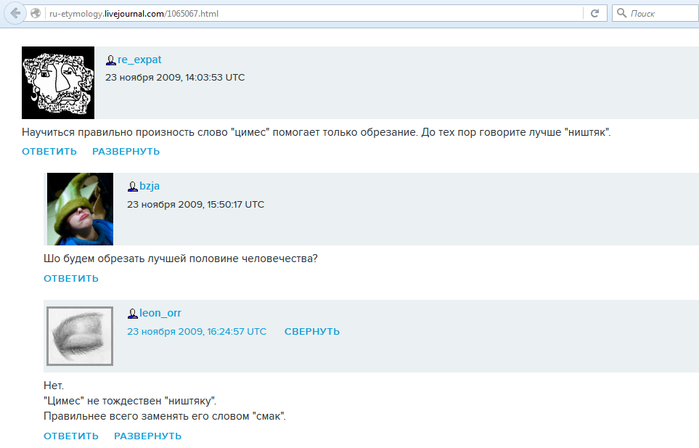699x448 pixels.
Task: Reply to re_expat's comment
Action: [x=49, y=152]
